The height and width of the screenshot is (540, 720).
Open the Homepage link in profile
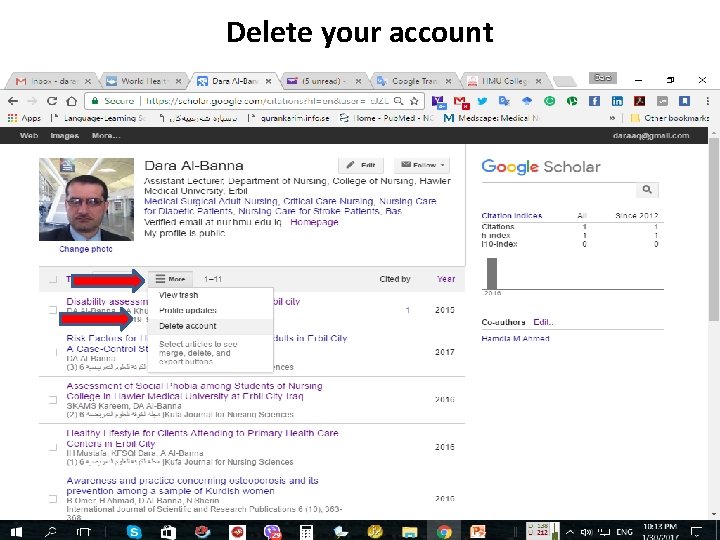click(x=314, y=222)
